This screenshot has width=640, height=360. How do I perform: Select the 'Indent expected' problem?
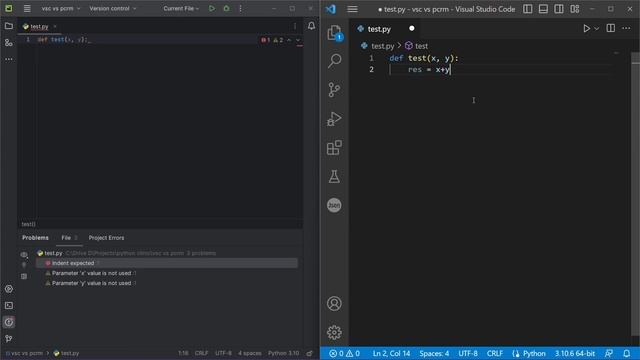(167, 263)
